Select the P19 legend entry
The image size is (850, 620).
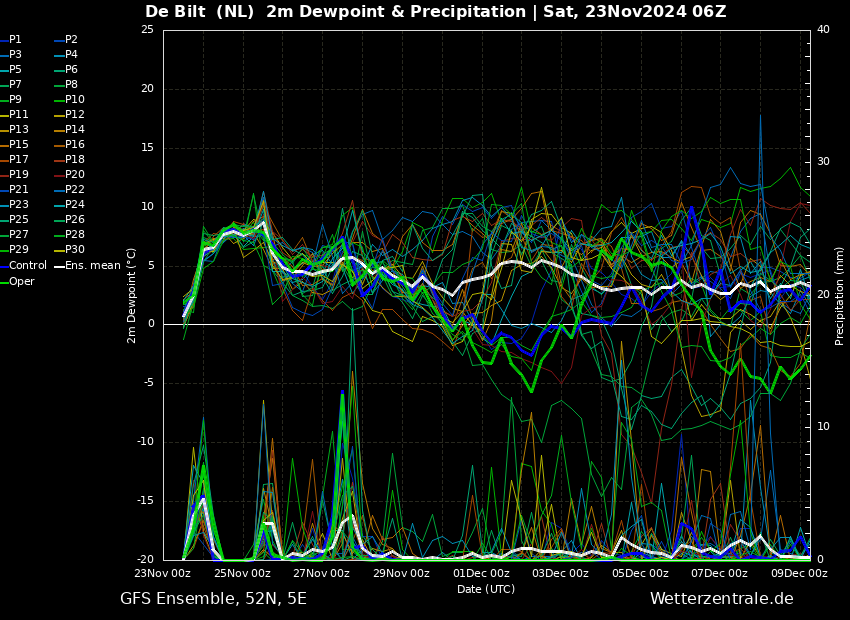[x=14, y=175]
